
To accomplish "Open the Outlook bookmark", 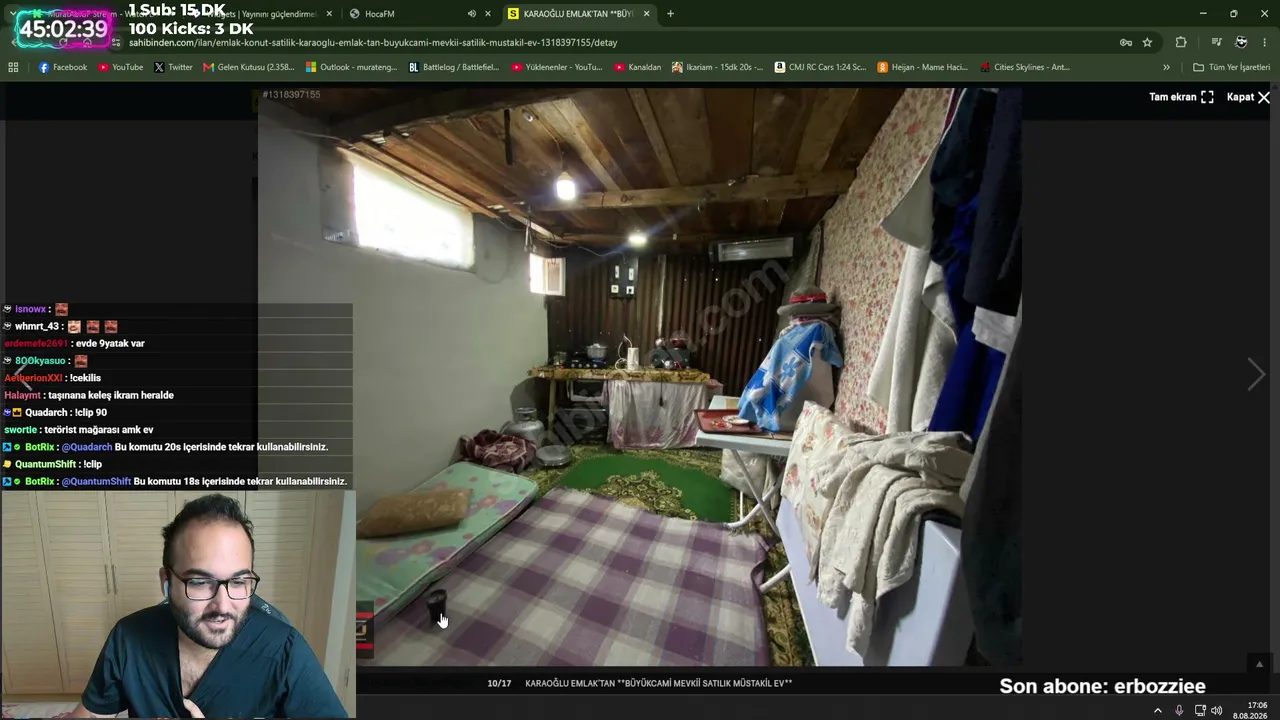I will [350, 68].
